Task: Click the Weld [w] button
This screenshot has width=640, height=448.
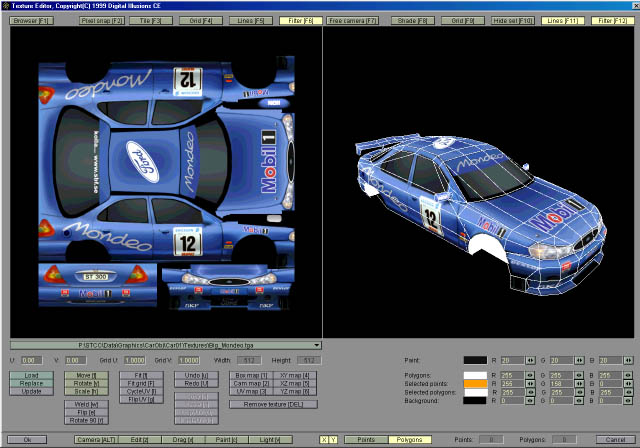Action: click(86, 404)
